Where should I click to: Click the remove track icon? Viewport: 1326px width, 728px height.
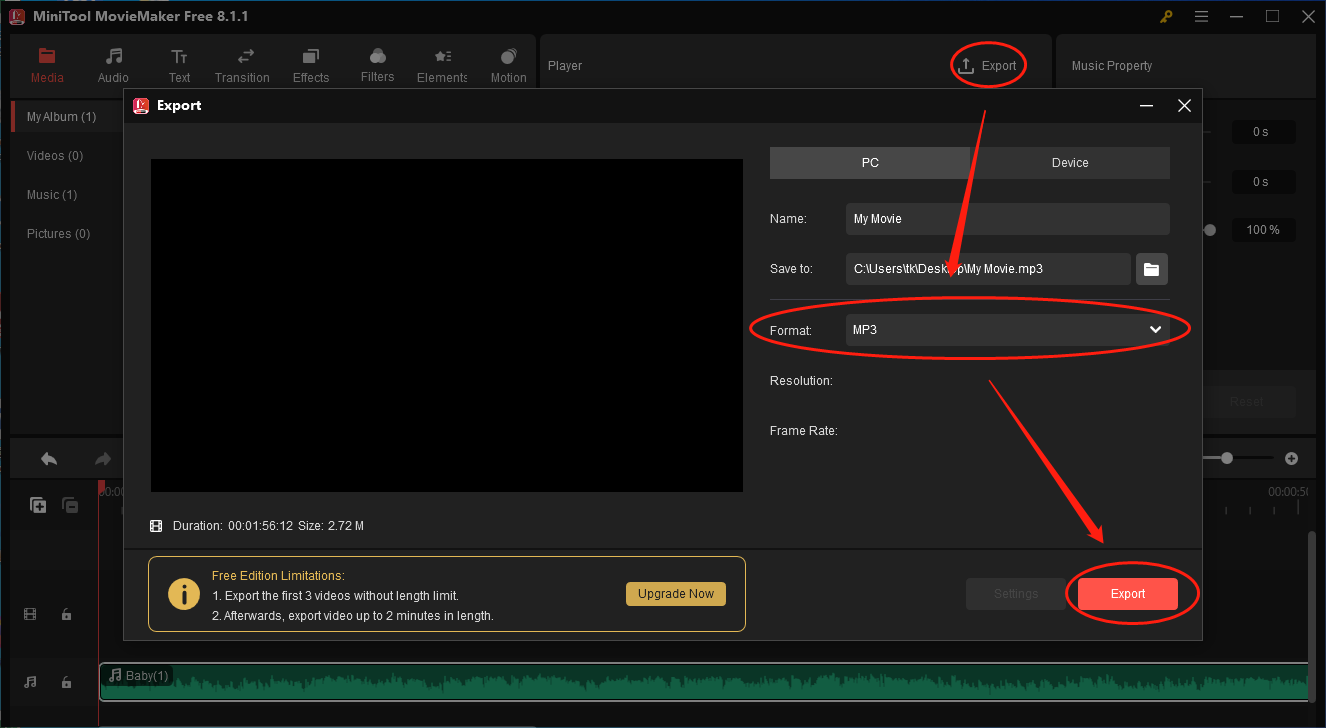coord(70,506)
